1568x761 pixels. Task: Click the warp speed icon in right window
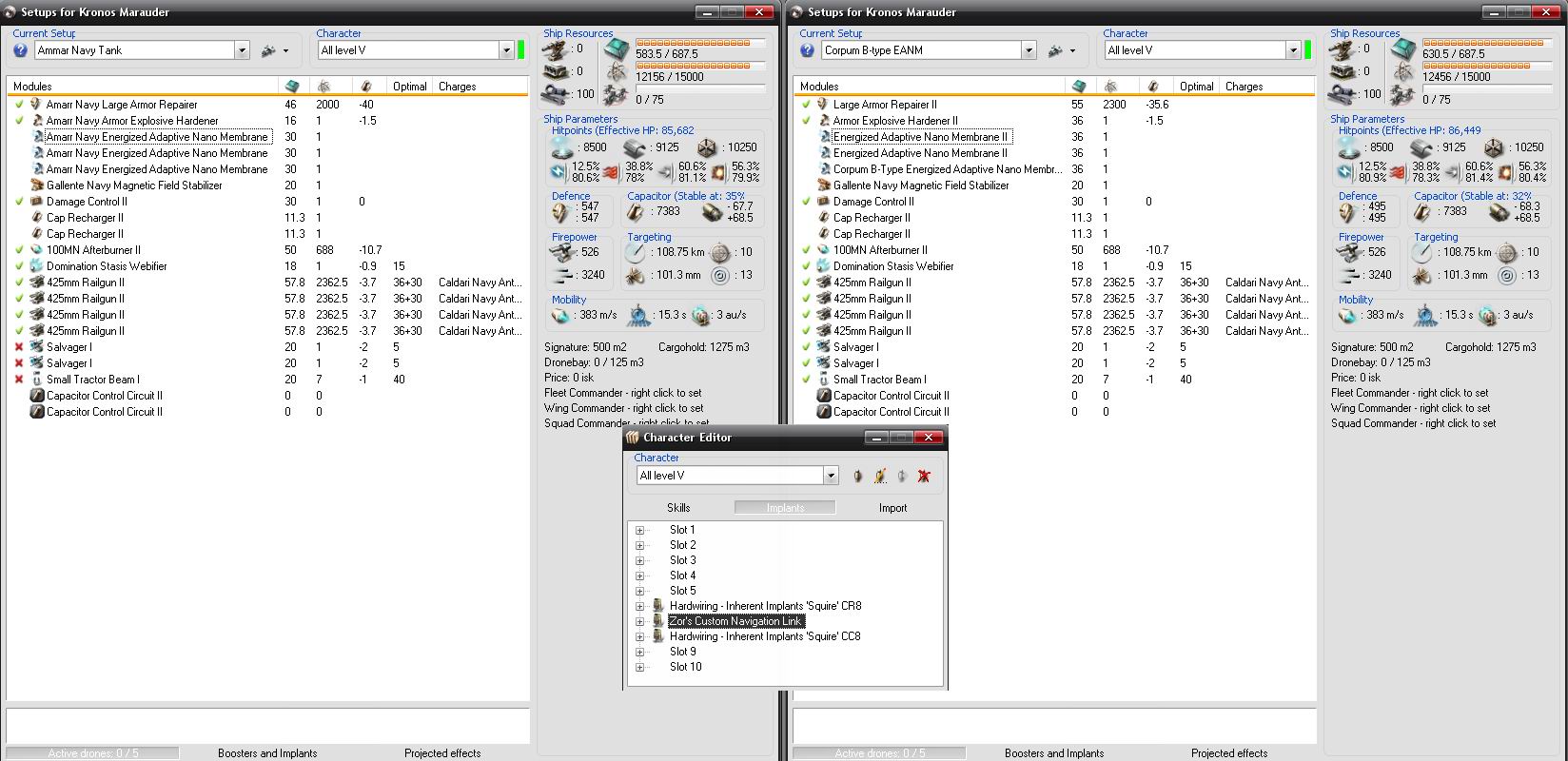(x=1488, y=315)
